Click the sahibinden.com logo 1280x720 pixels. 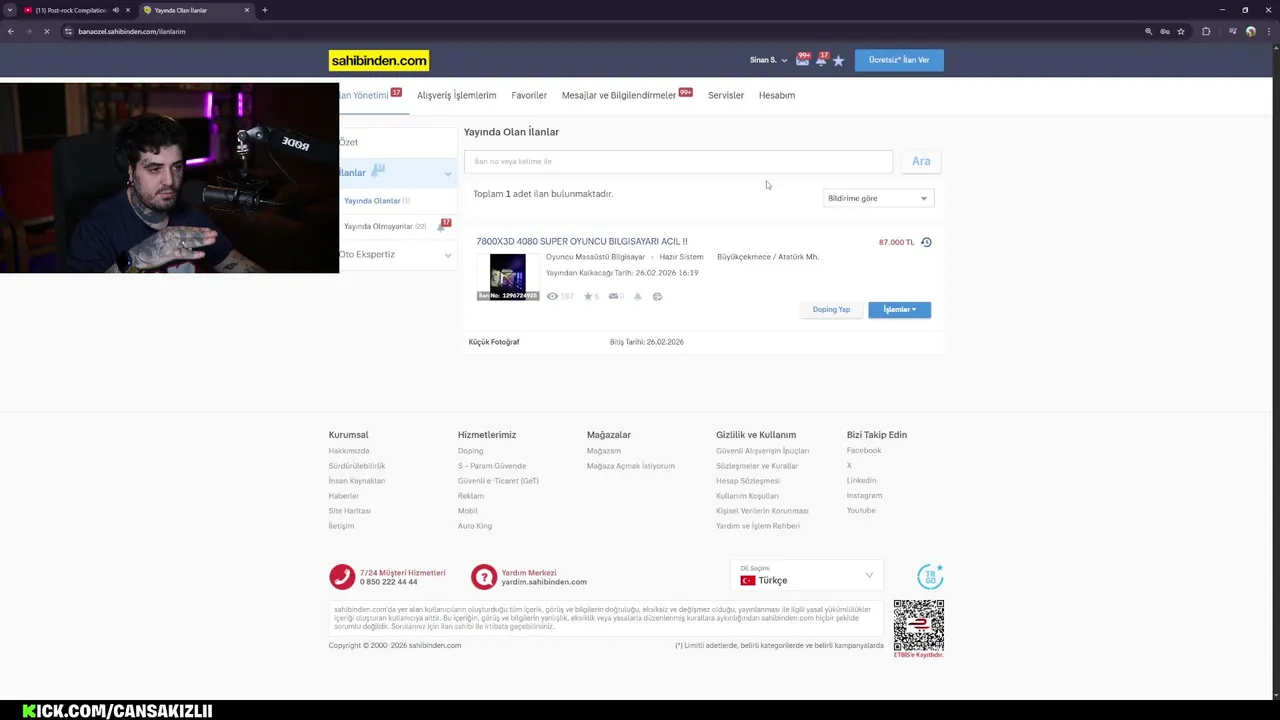(379, 61)
